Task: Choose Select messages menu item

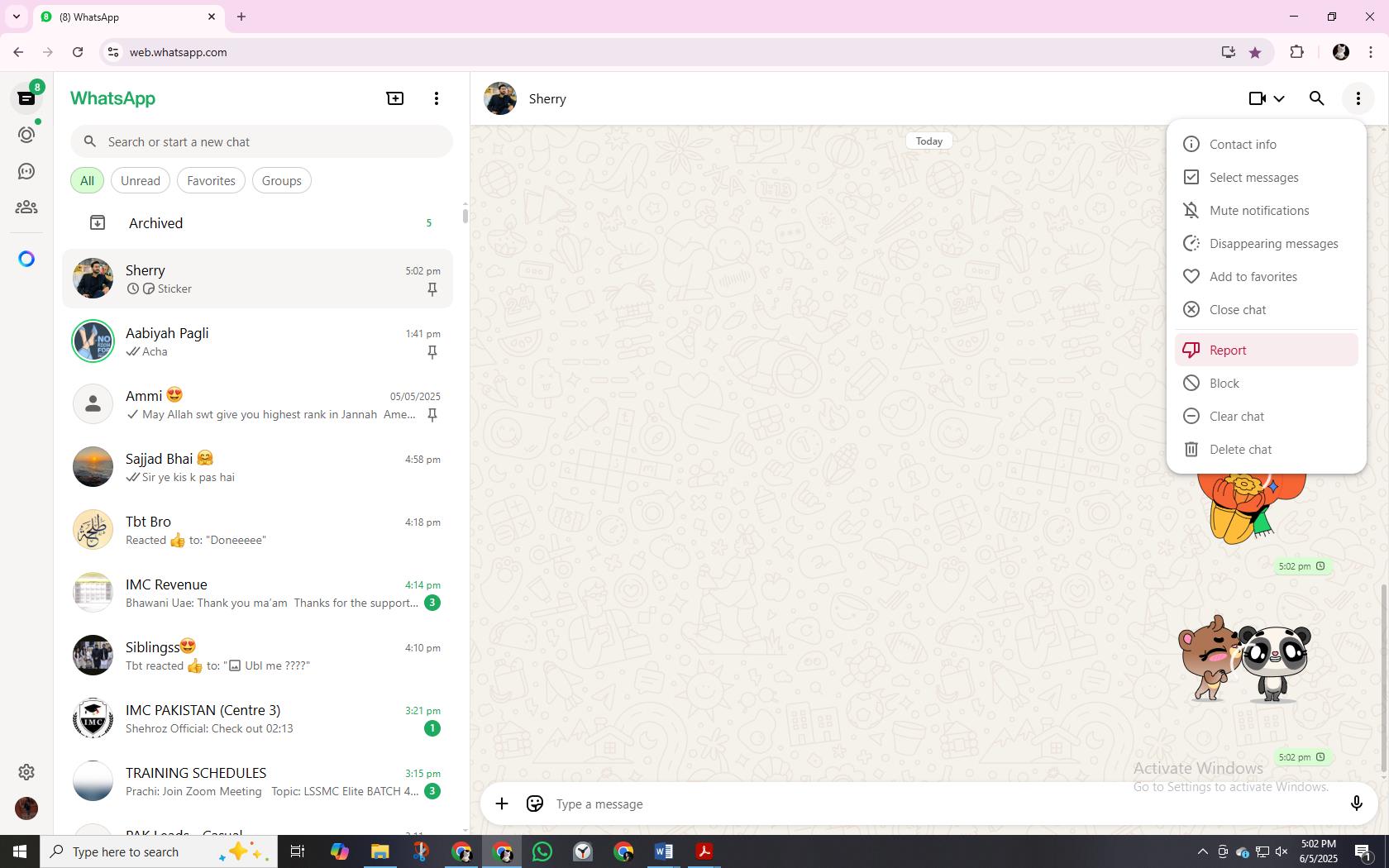Action: [x=1266, y=178]
